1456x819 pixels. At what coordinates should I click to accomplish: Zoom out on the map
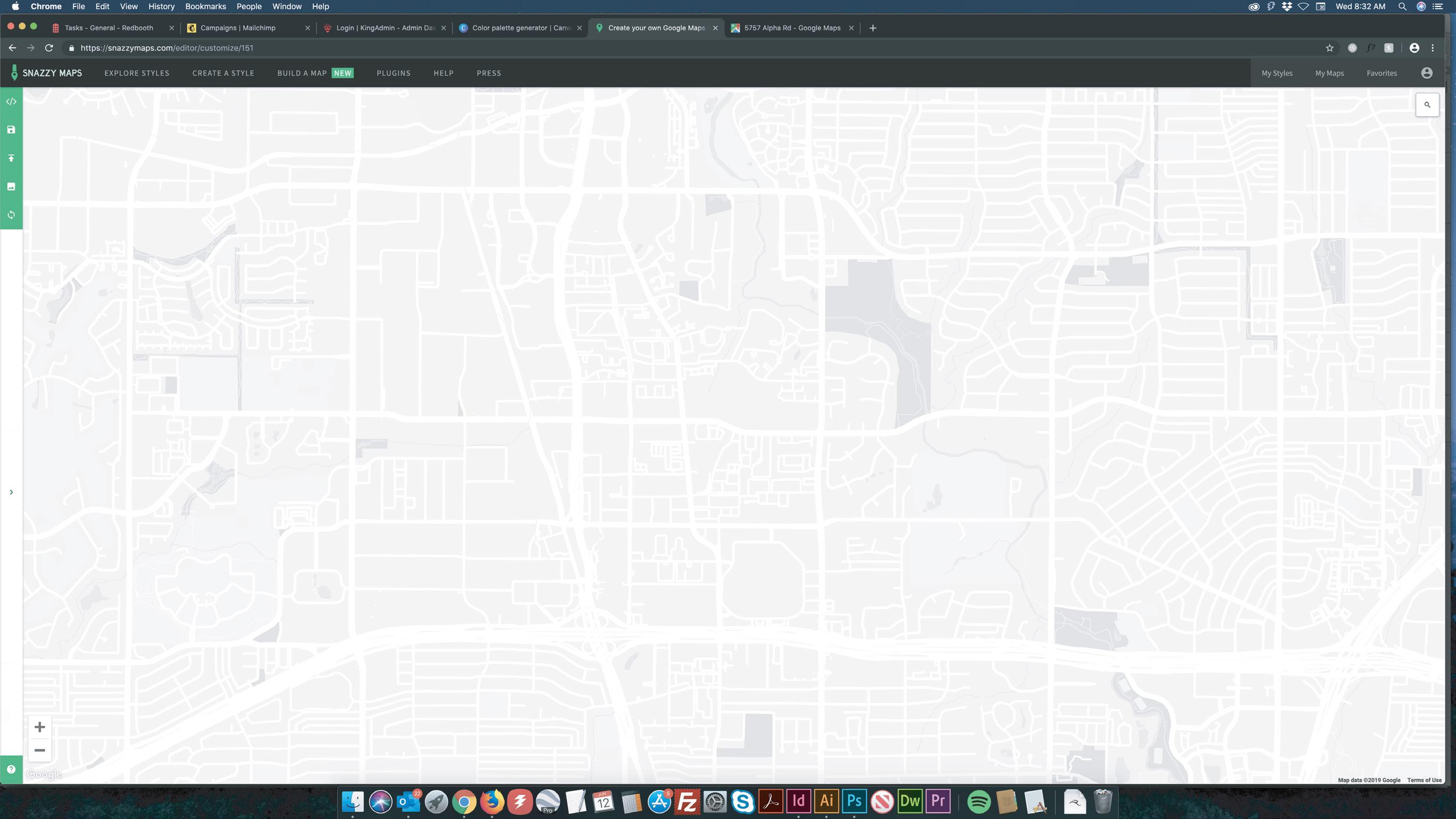click(x=39, y=751)
